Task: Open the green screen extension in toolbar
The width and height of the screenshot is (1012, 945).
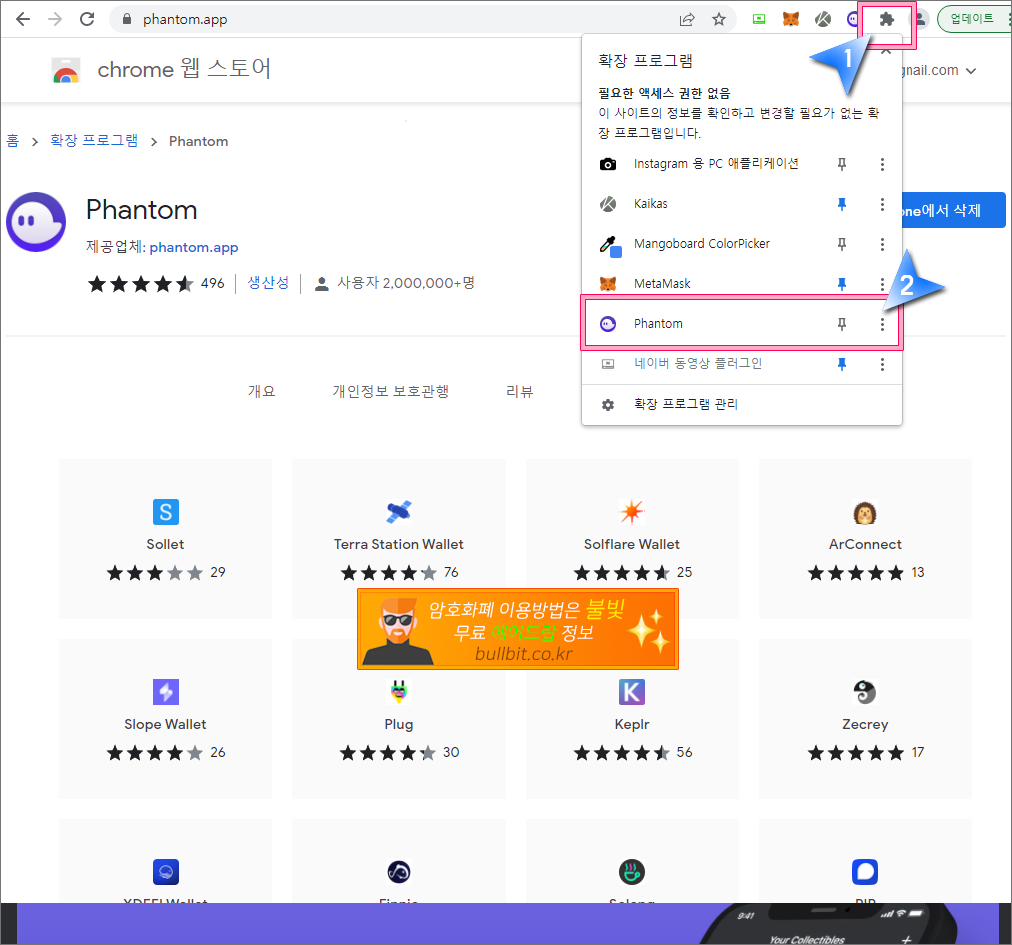Action: pos(759,19)
